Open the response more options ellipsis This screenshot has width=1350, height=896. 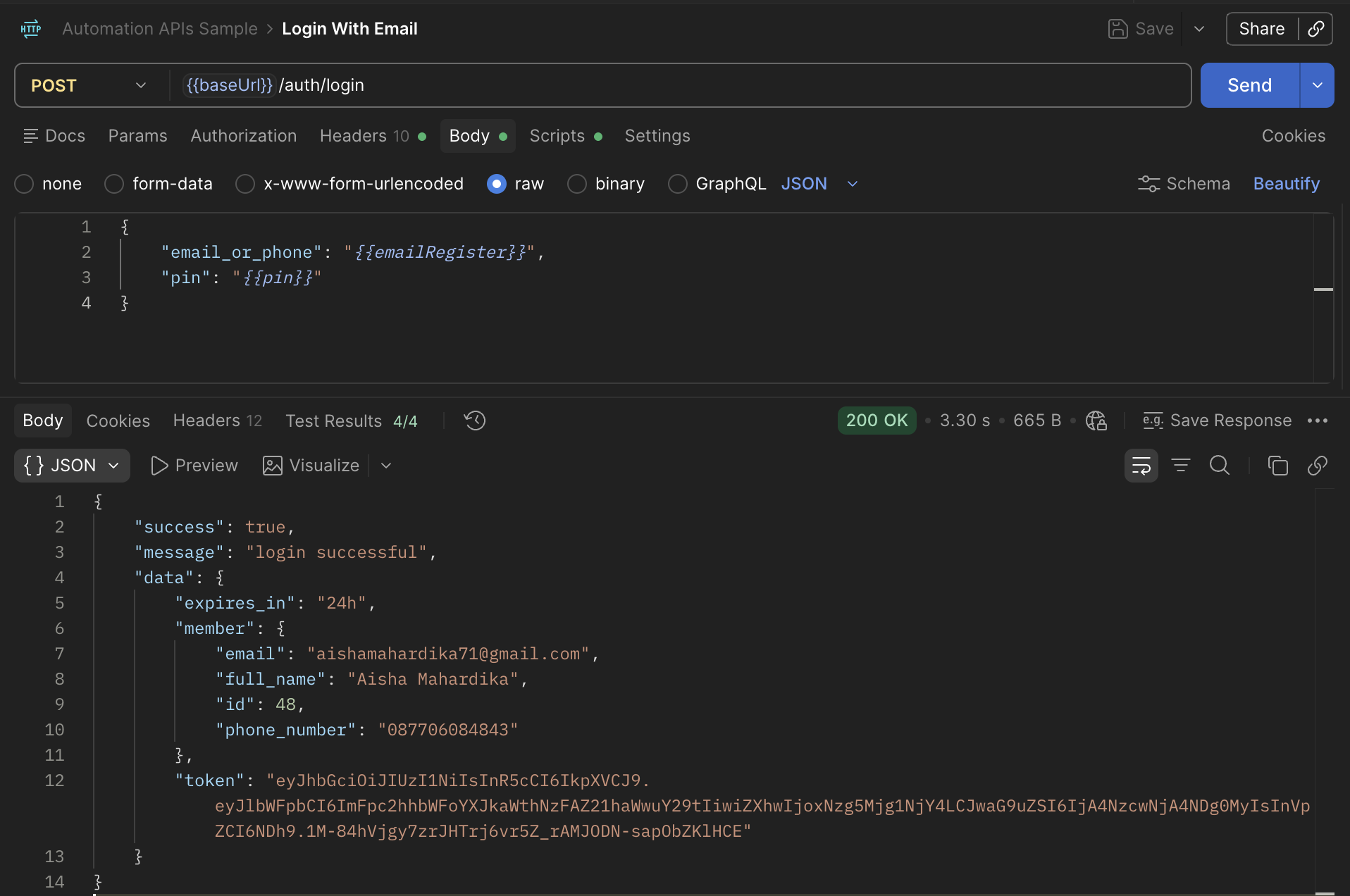[x=1317, y=421]
